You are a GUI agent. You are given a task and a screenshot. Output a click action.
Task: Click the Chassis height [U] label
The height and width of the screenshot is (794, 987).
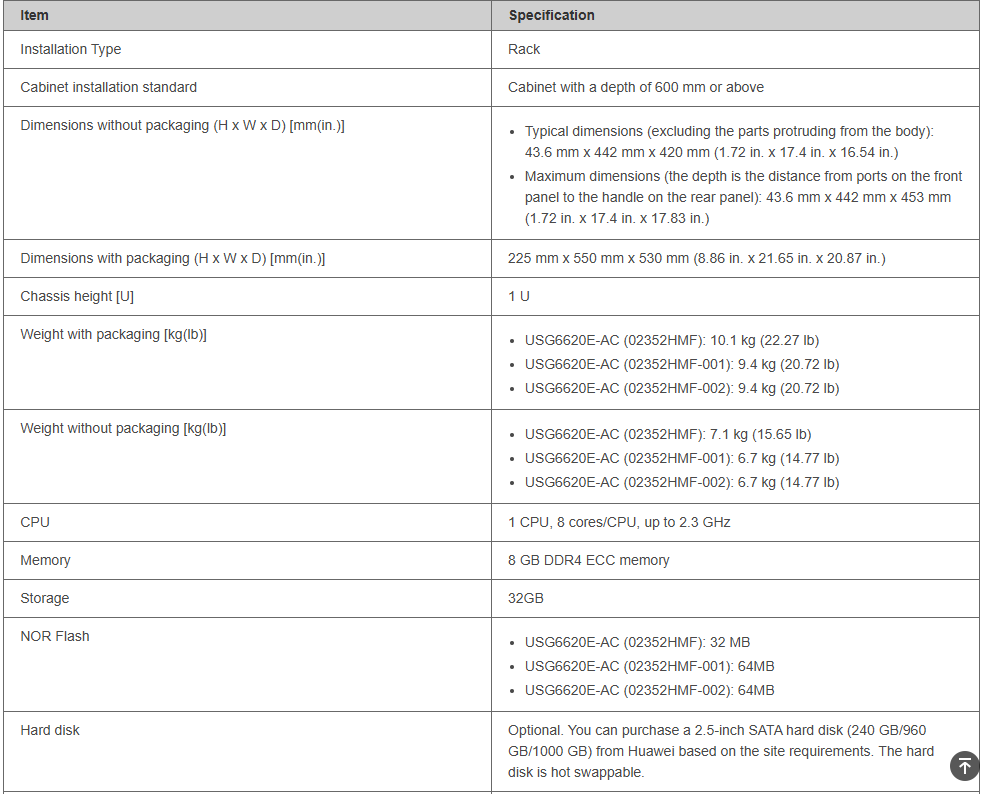(77, 296)
